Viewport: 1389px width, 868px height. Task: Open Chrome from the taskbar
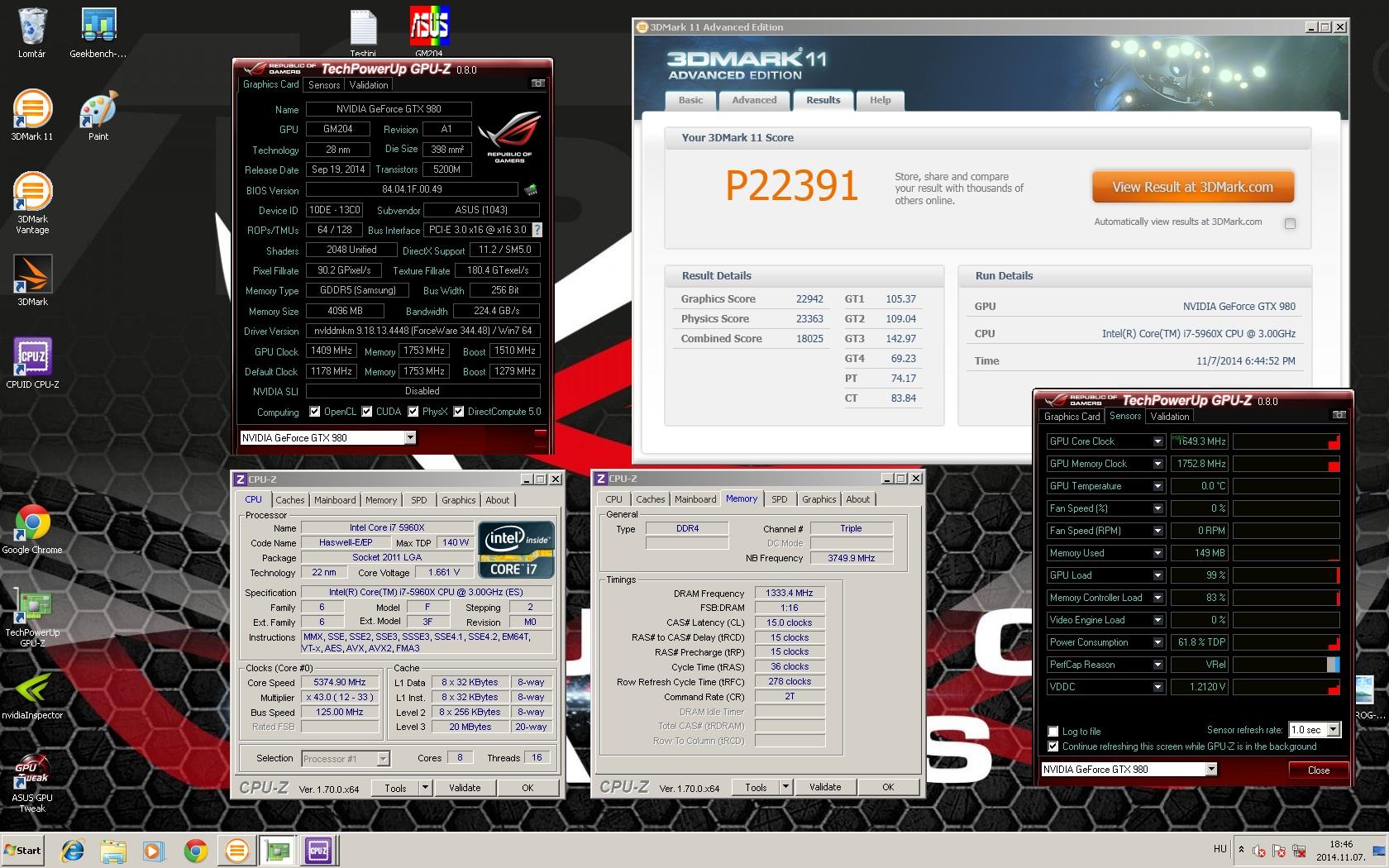click(195, 851)
